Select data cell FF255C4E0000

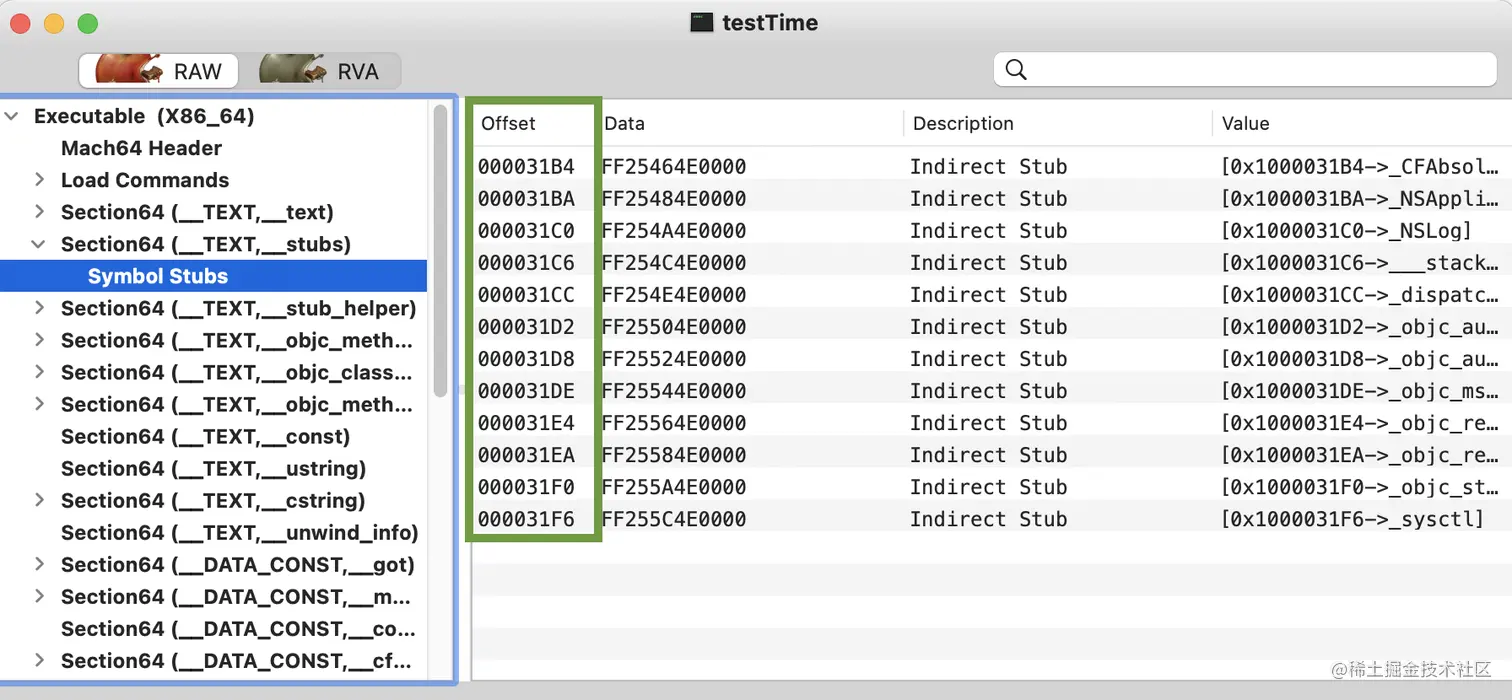tap(674, 518)
